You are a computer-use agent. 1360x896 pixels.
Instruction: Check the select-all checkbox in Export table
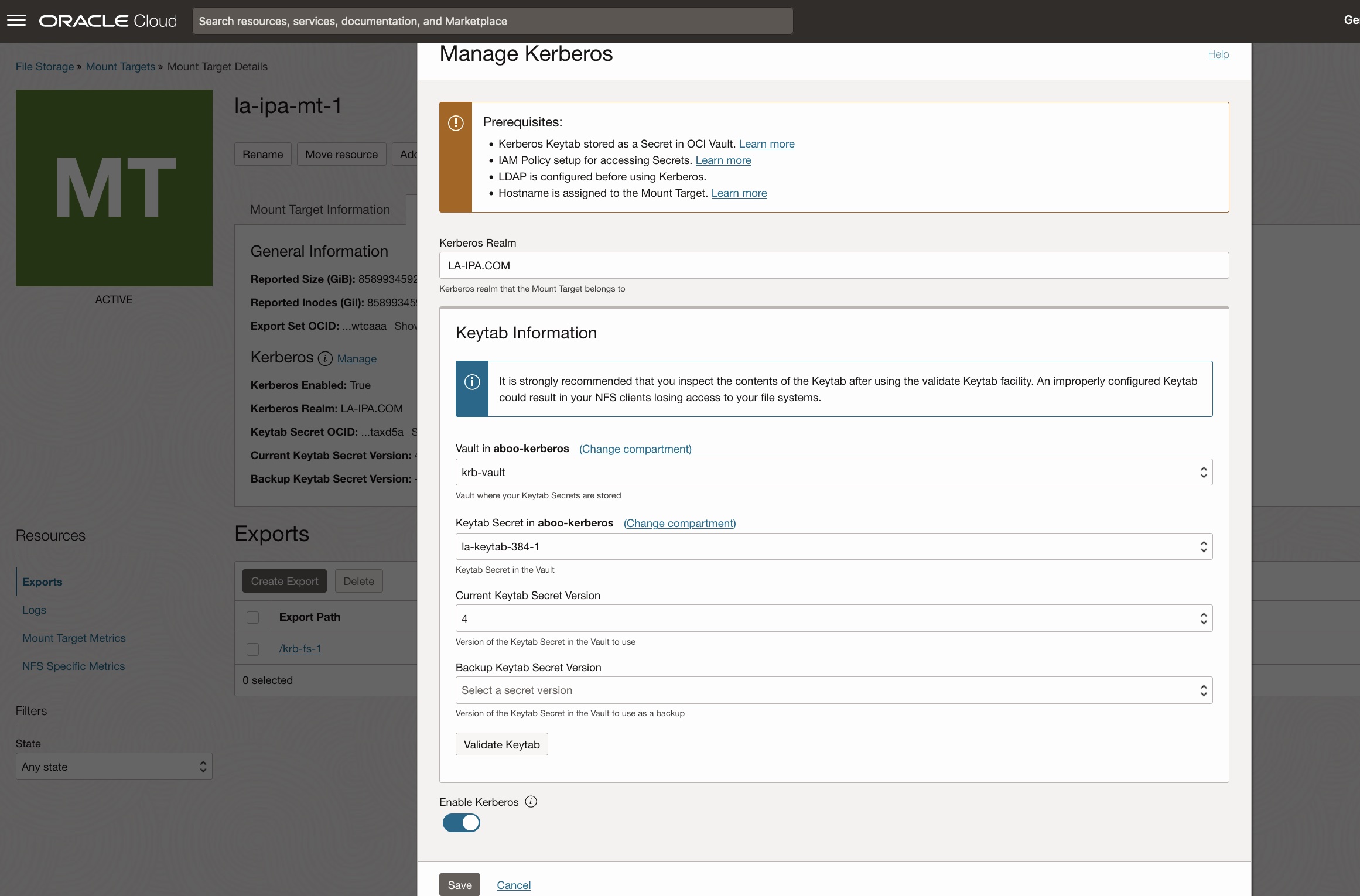(253, 617)
